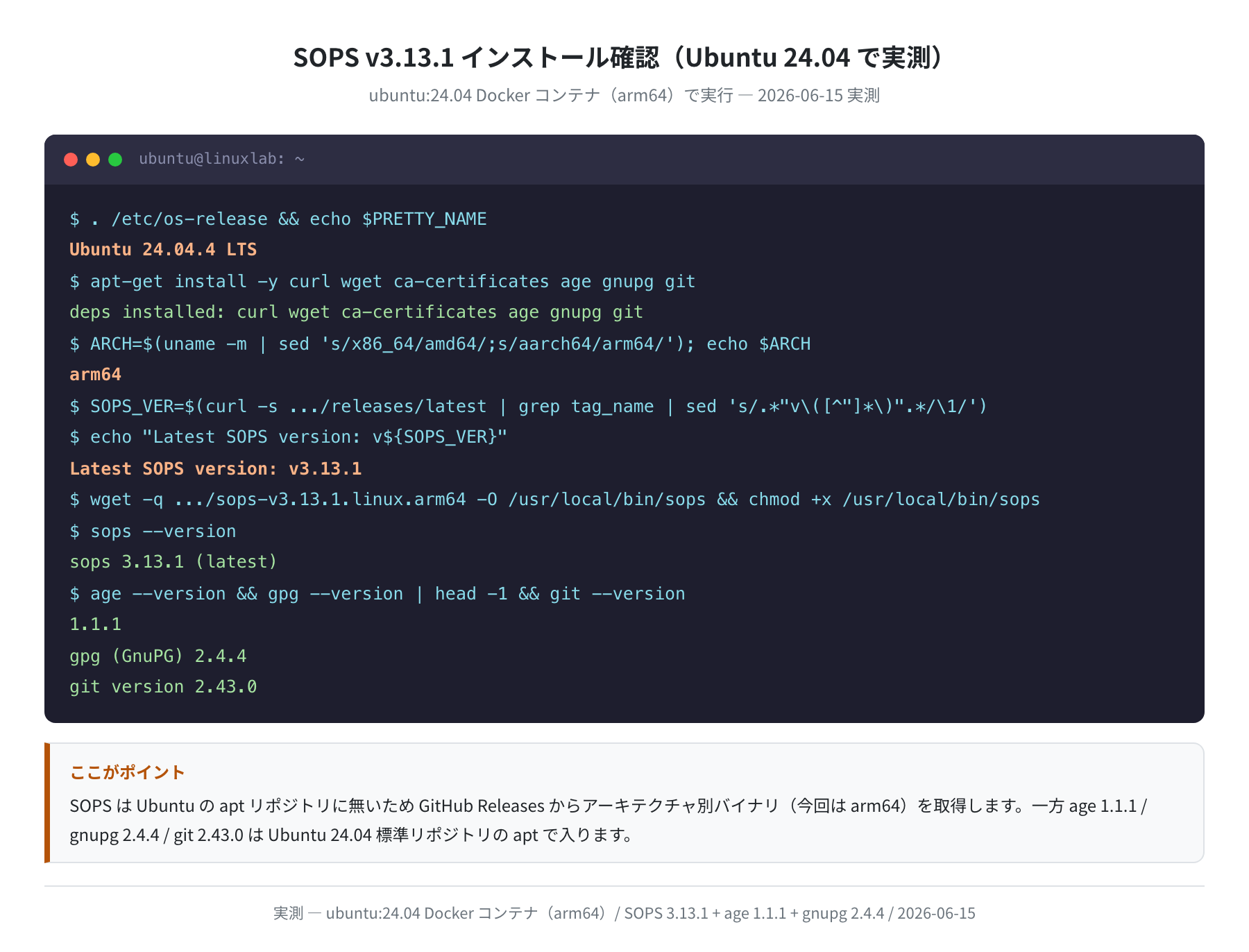Click the "ARCH=$(uname -m | sed" command line

click(x=440, y=344)
